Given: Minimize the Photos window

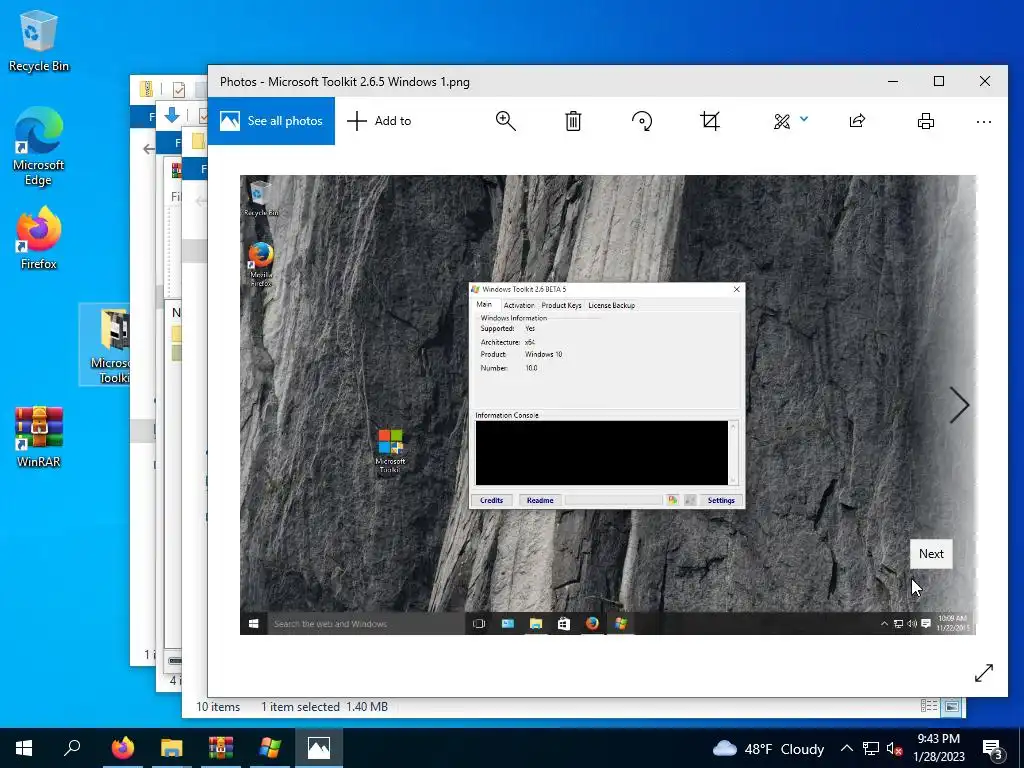Looking at the screenshot, I should click(x=893, y=81).
